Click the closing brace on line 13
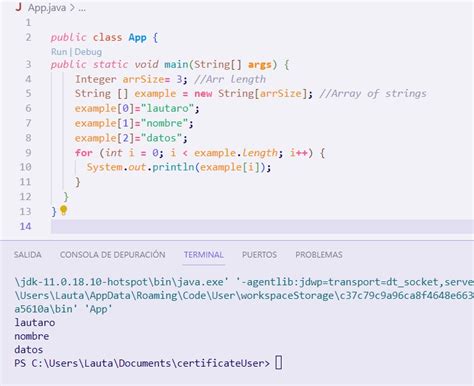 click(54, 211)
